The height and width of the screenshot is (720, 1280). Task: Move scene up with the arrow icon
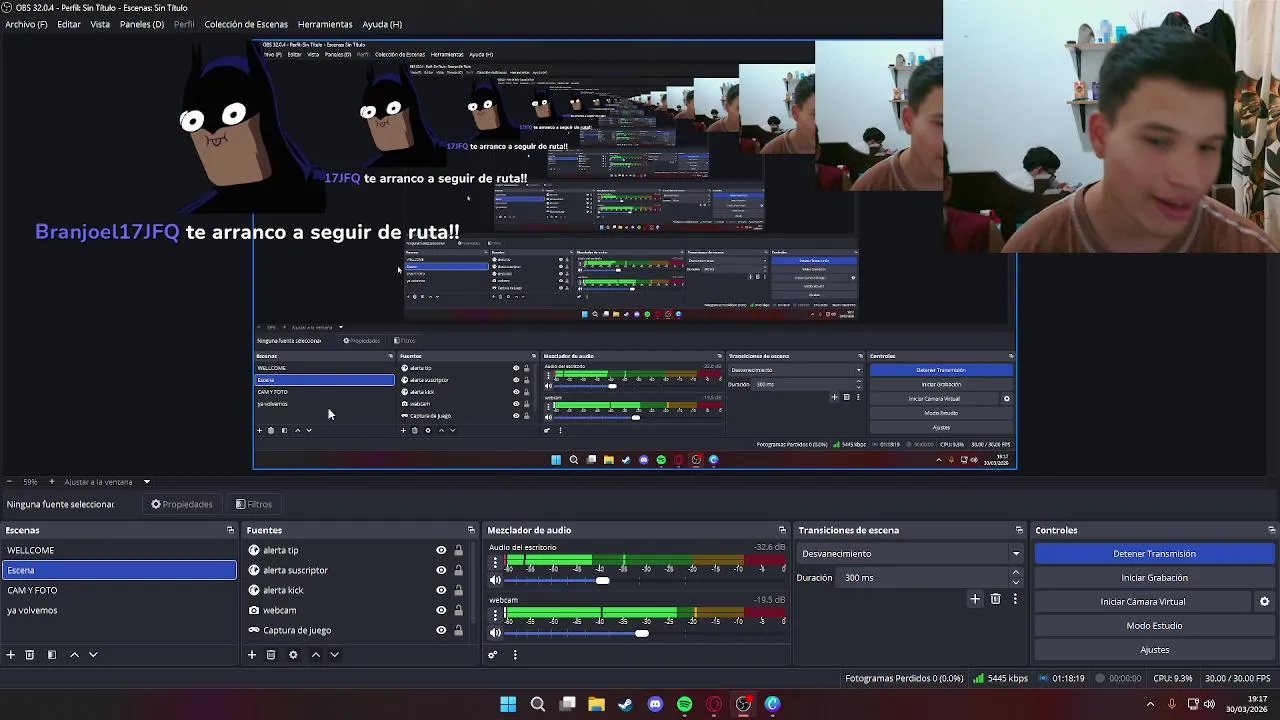pos(74,655)
